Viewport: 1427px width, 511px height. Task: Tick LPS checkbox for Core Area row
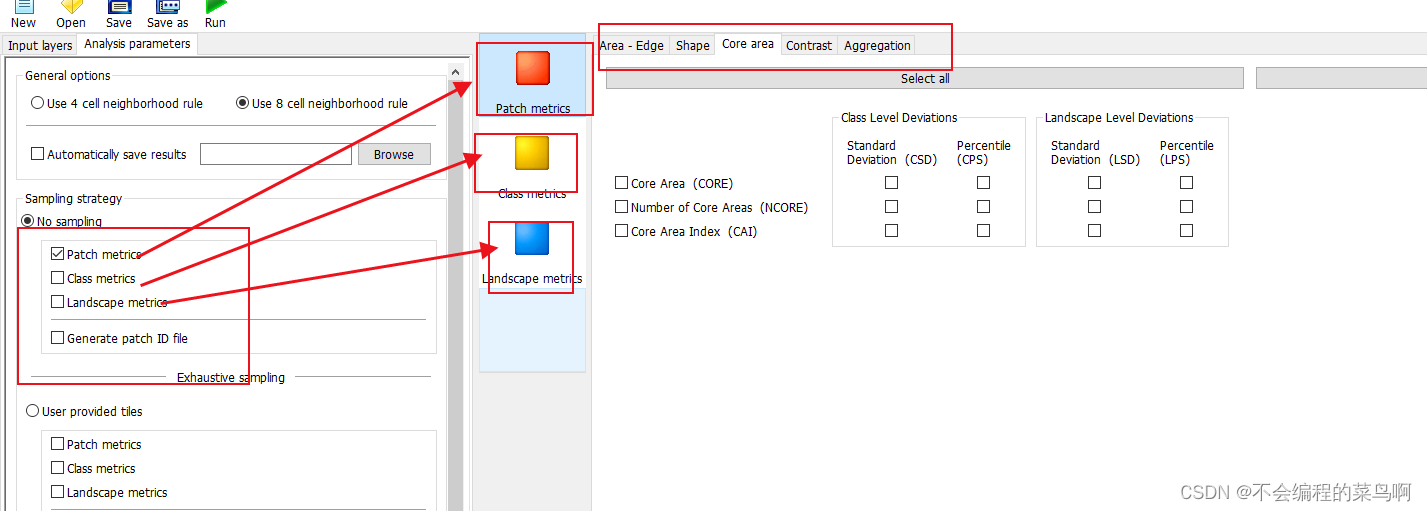pyautogui.click(x=1187, y=183)
